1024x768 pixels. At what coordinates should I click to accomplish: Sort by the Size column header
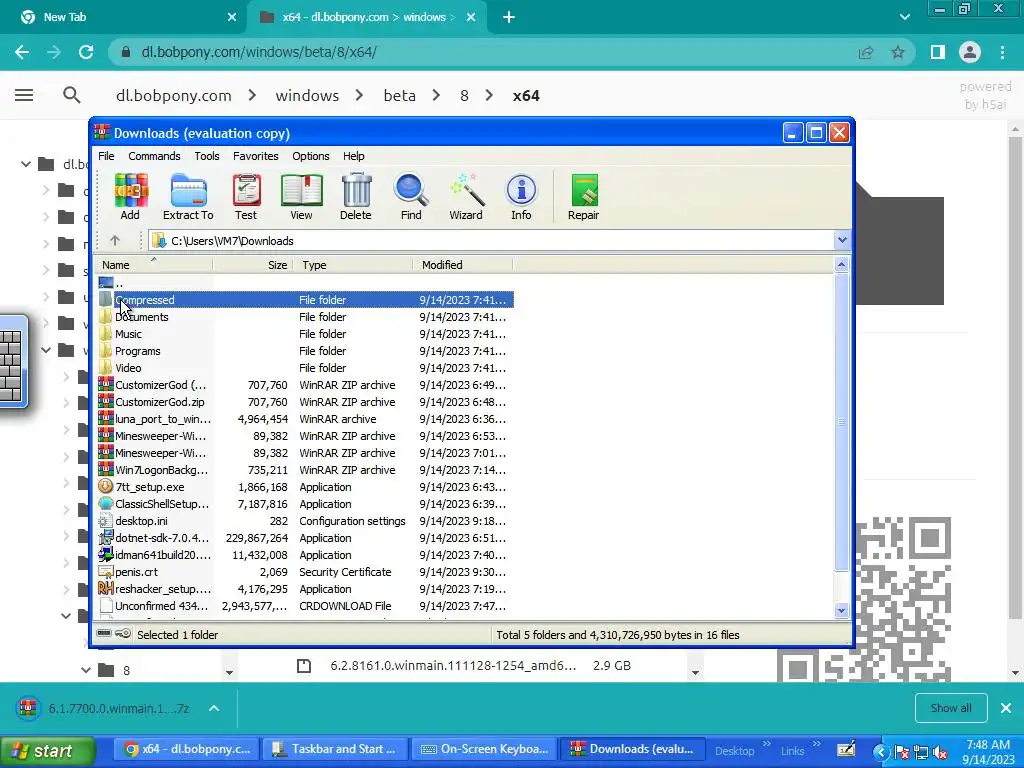tap(253, 264)
